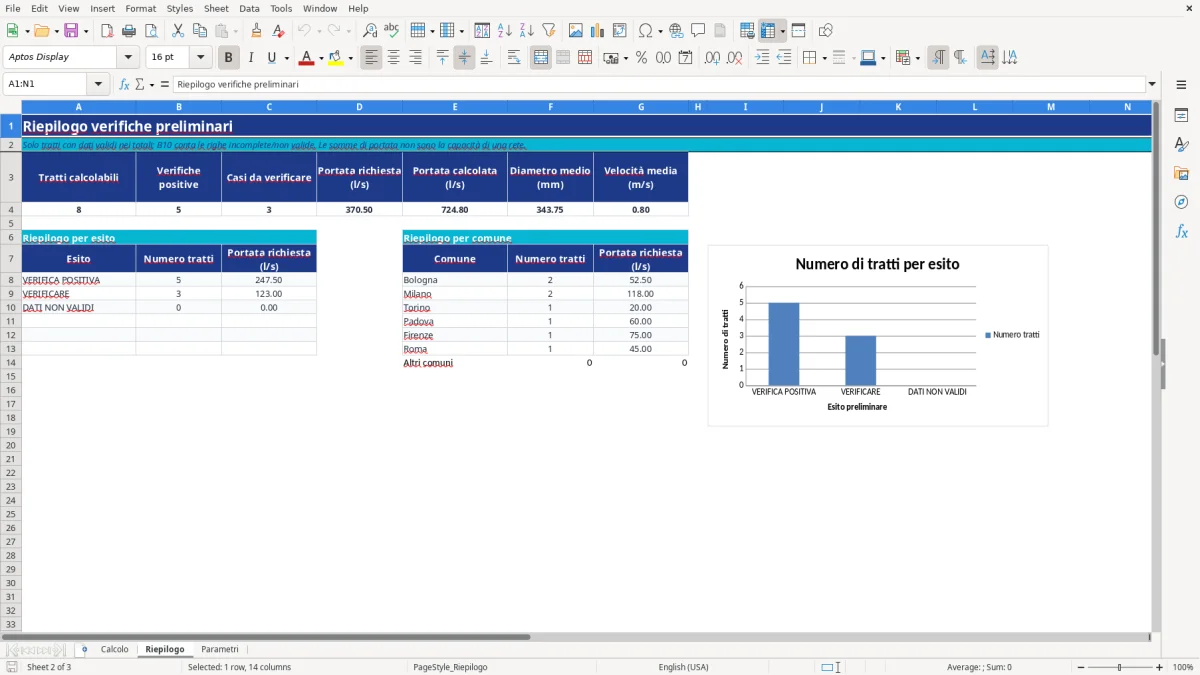Open the Conditional Formatting dropdown arrow
This screenshot has width=1200, height=675.
tap(917, 58)
